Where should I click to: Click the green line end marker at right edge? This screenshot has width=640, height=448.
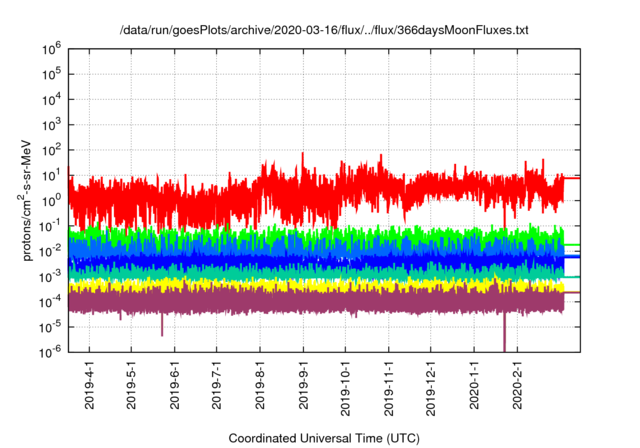coord(572,245)
